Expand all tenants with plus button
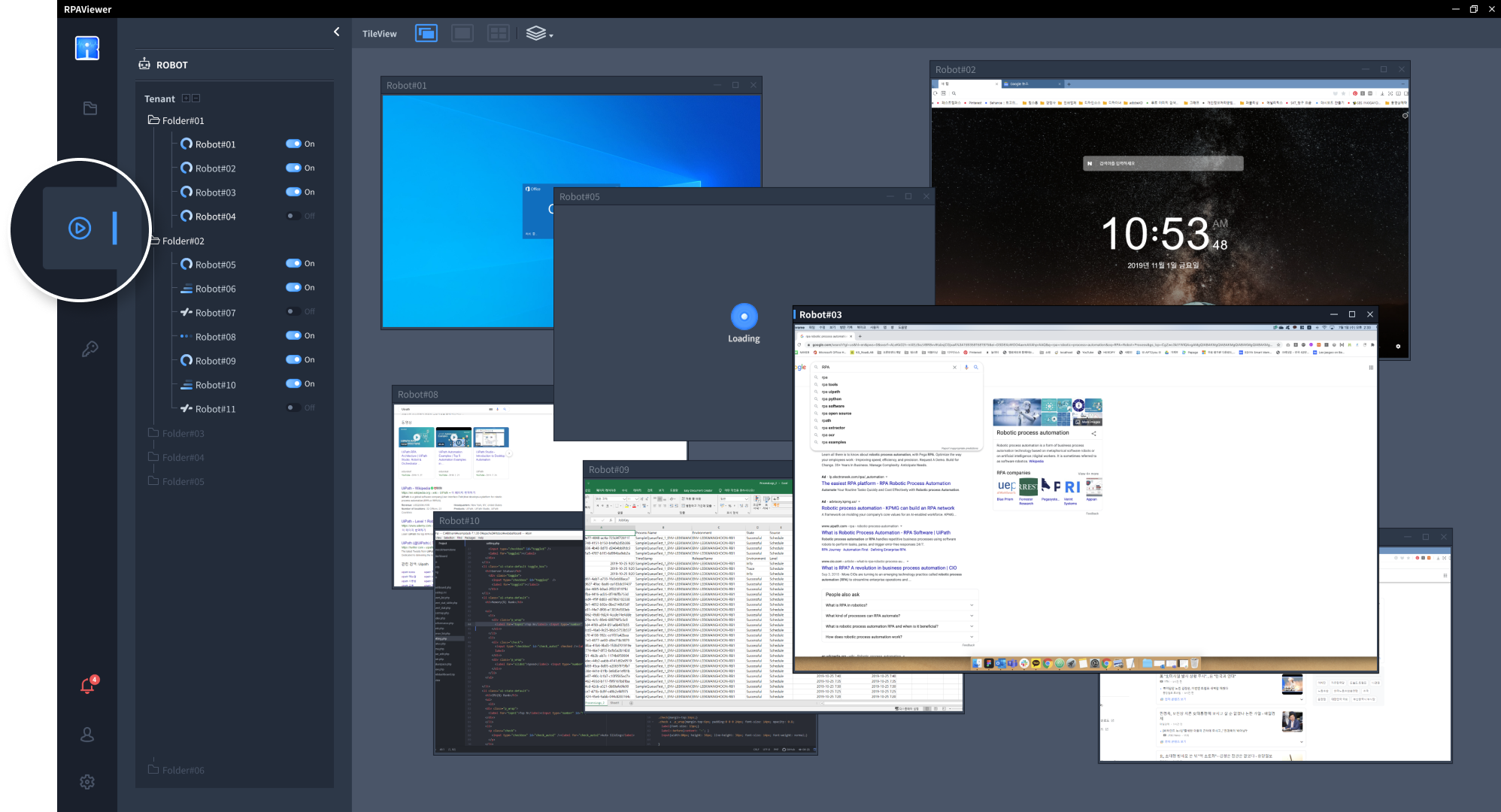 click(x=186, y=98)
